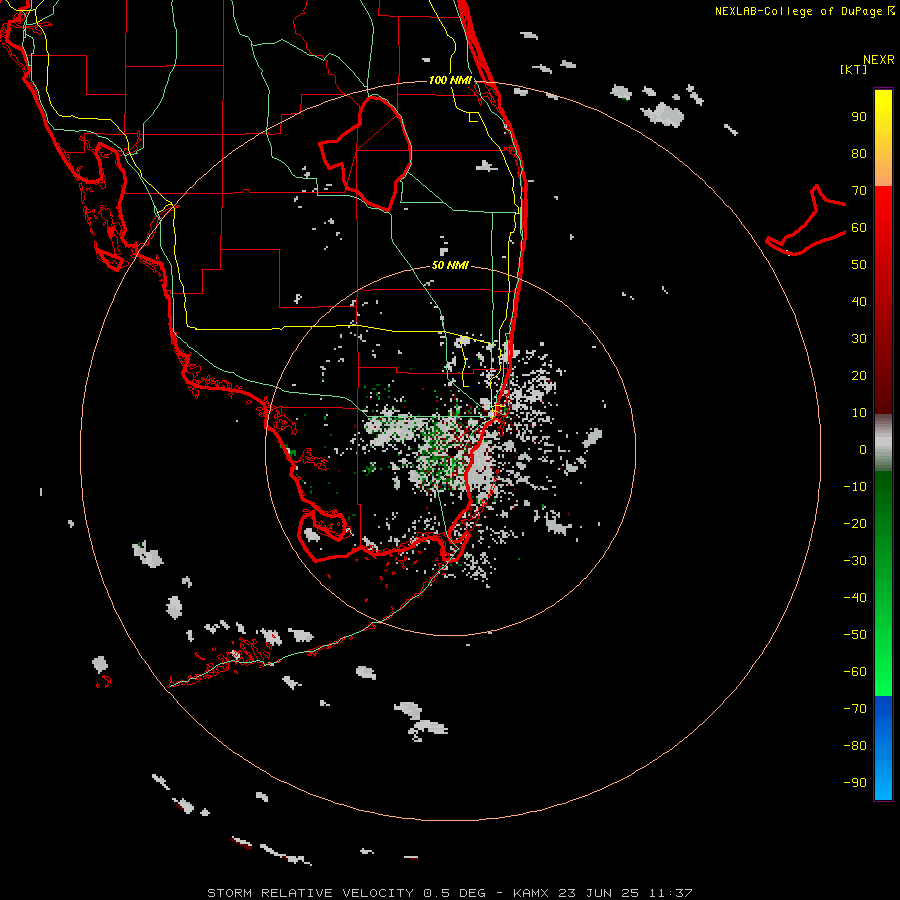Click the gray zero band of color bar

point(883,443)
